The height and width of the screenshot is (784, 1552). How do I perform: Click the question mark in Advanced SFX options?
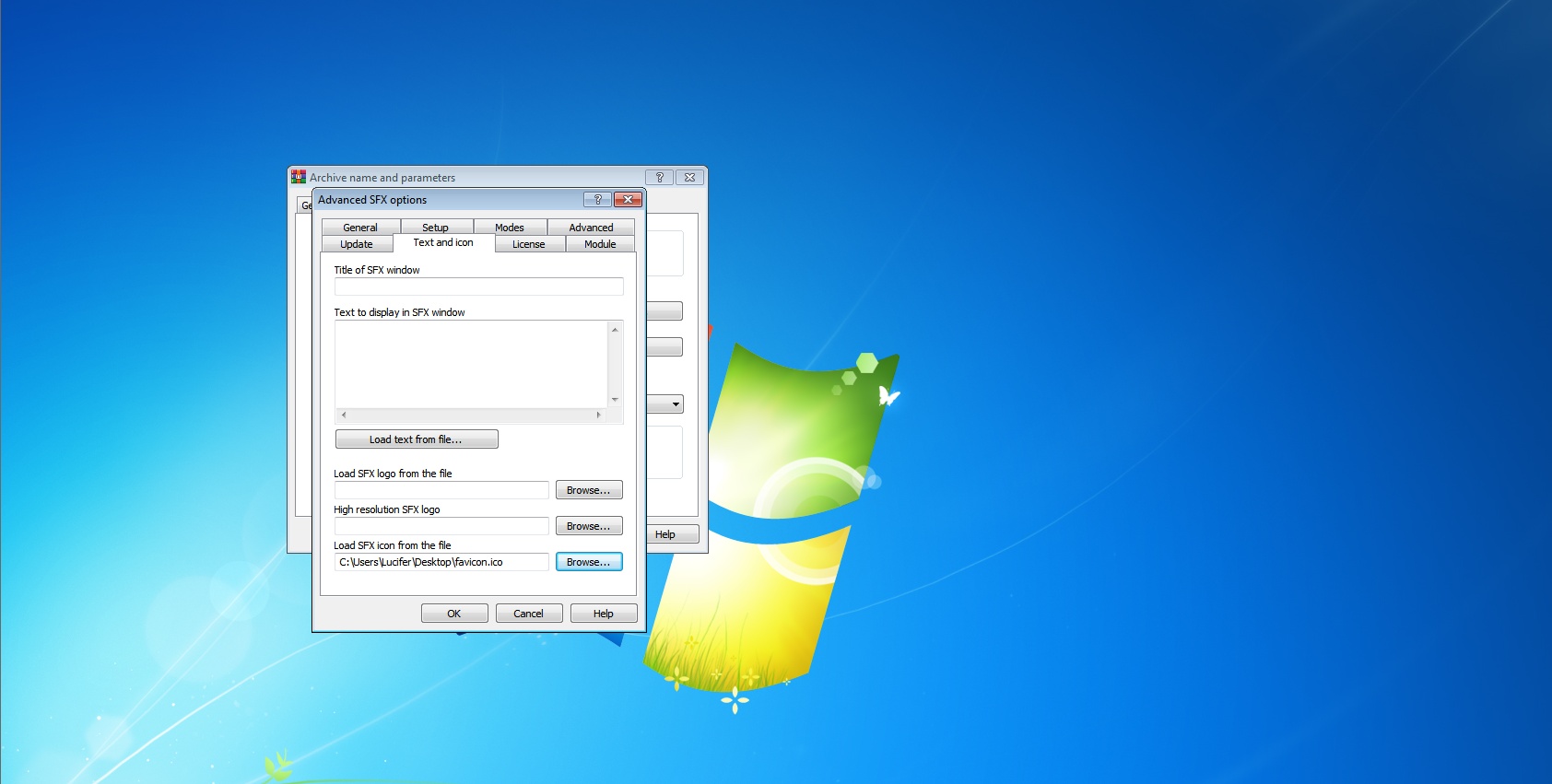[x=597, y=200]
